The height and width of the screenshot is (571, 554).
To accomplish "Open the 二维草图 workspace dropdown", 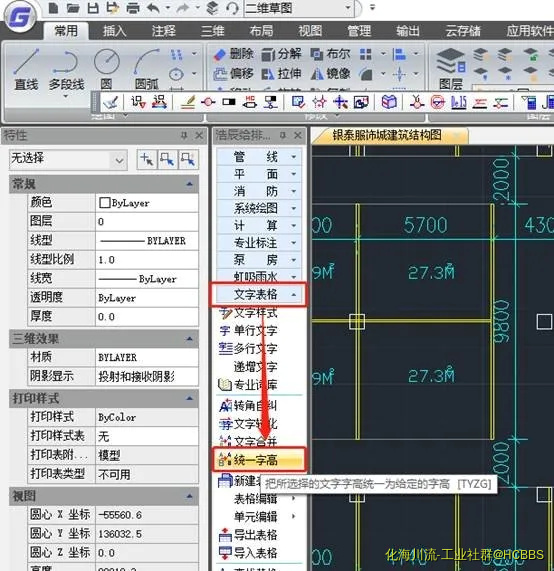I will (x=348, y=8).
